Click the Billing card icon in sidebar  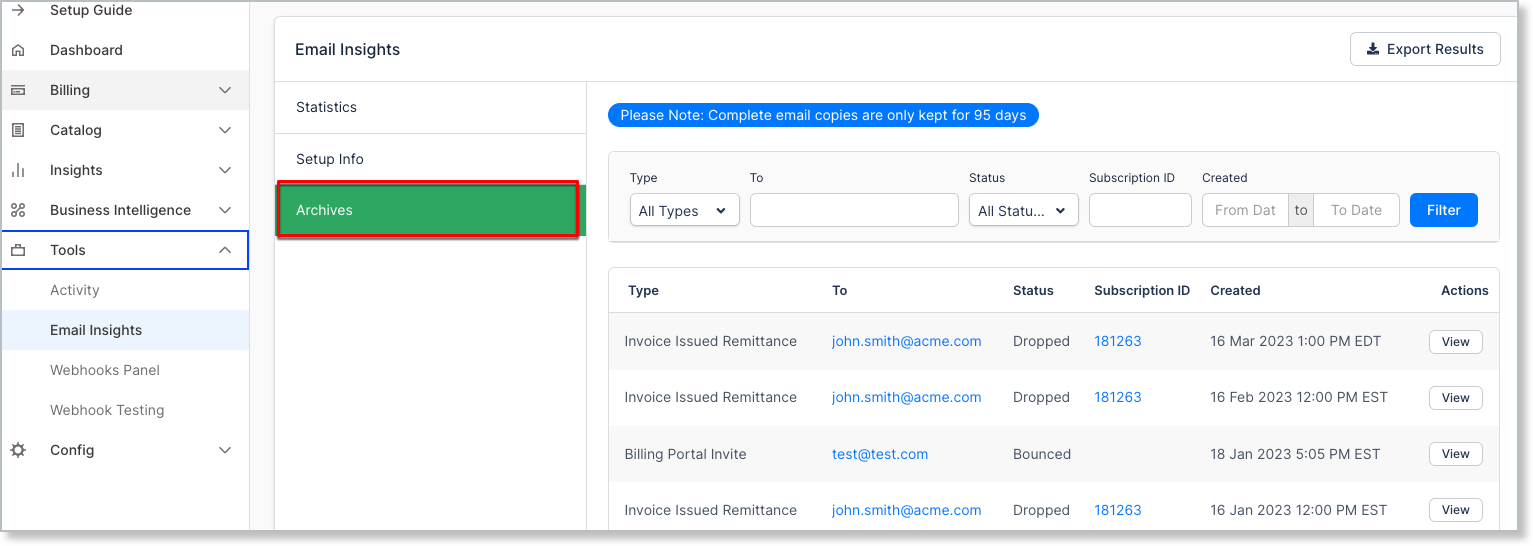[18, 90]
